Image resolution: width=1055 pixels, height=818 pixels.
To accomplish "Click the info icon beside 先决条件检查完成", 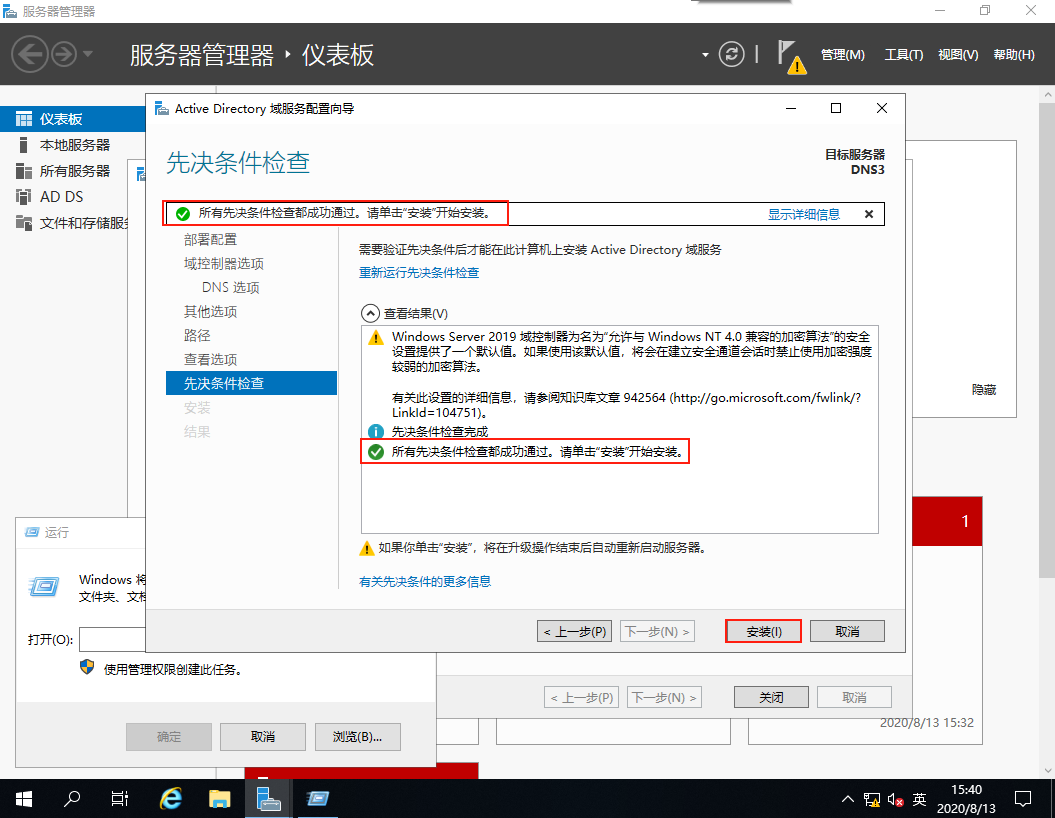I will point(375,432).
